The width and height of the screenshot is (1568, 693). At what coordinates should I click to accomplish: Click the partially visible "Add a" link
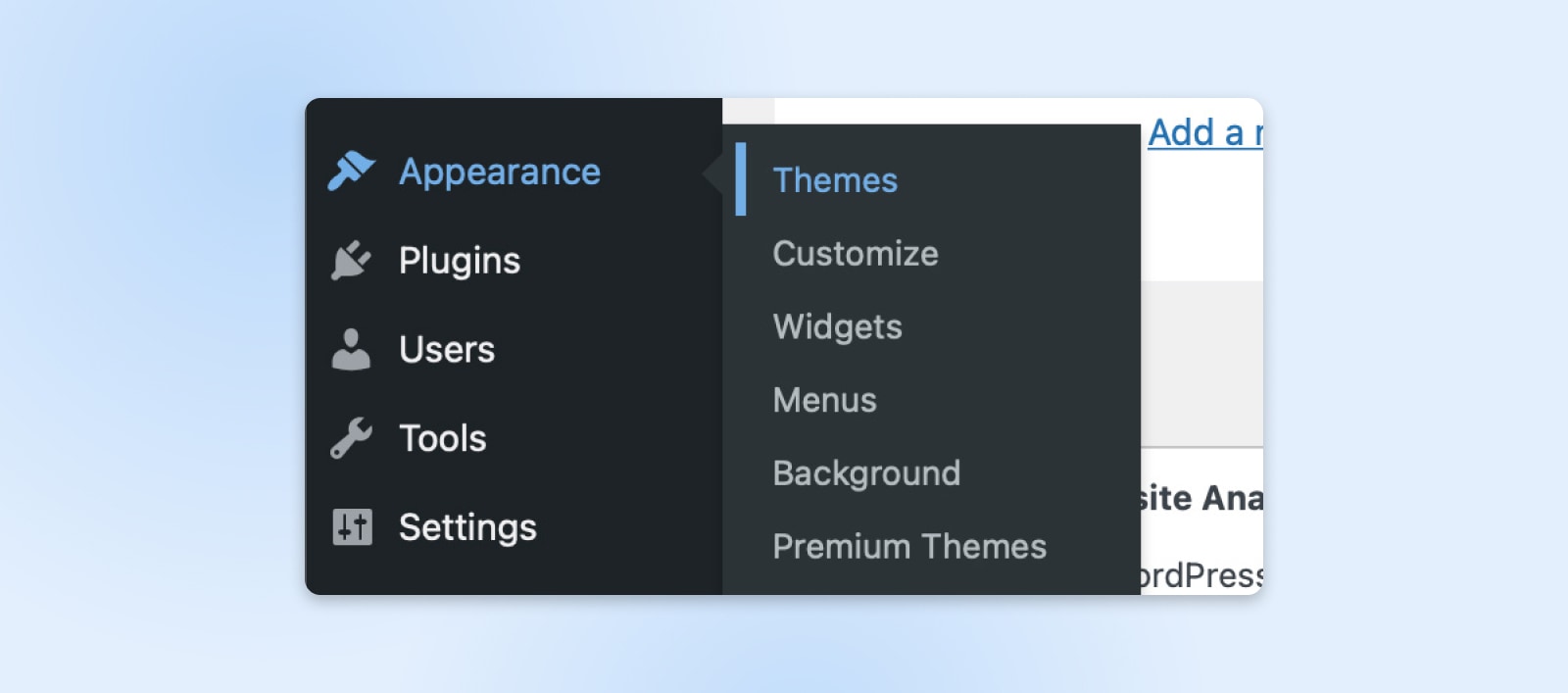[x=1204, y=132]
